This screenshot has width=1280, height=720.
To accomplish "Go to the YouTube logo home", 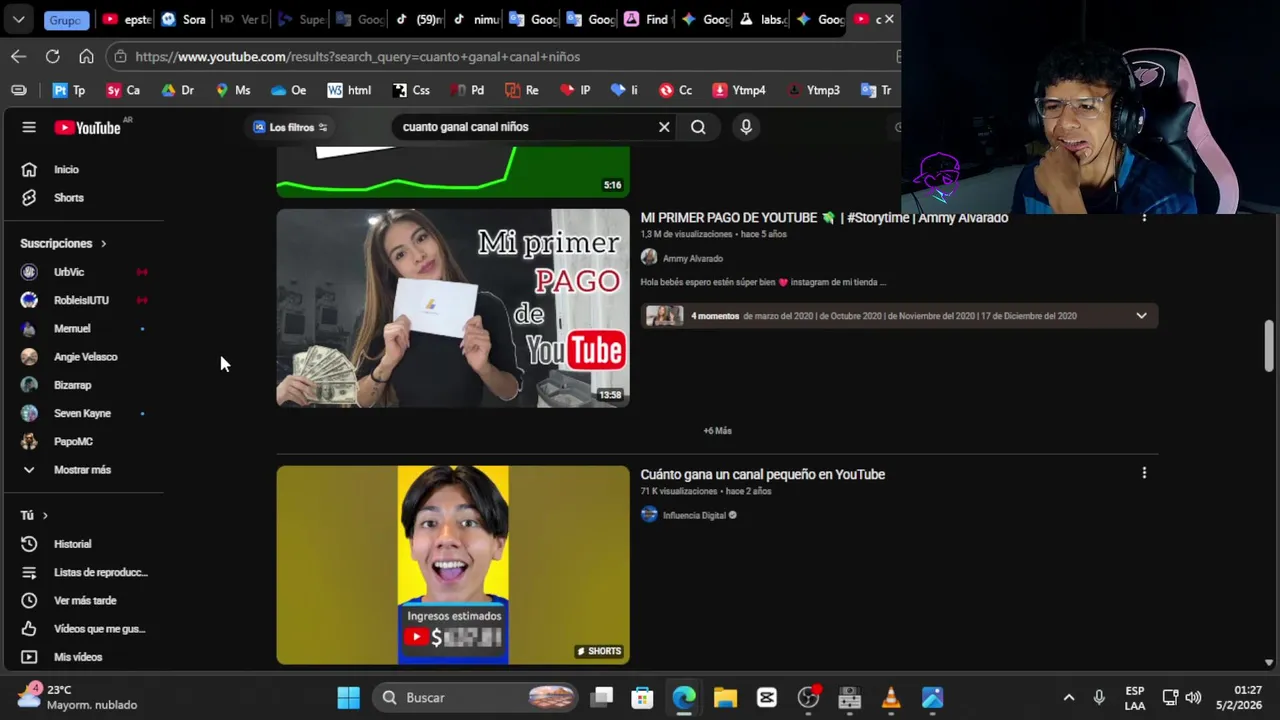I will click(87, 127).
